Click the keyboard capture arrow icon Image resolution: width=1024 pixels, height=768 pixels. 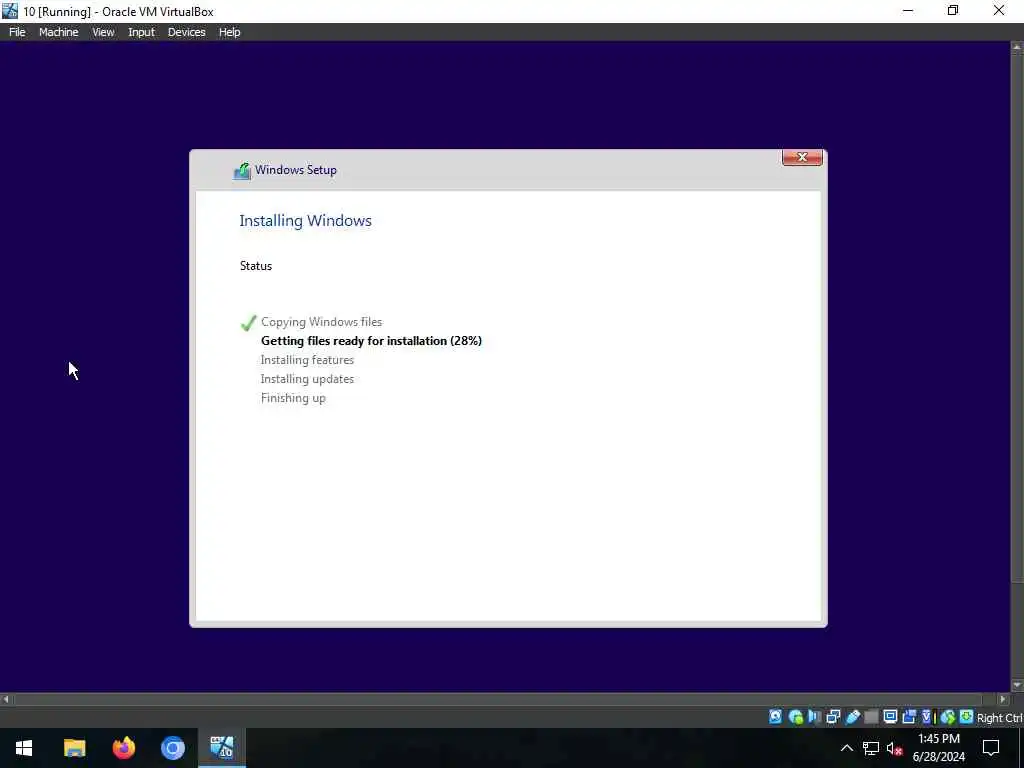coord(966,717)
